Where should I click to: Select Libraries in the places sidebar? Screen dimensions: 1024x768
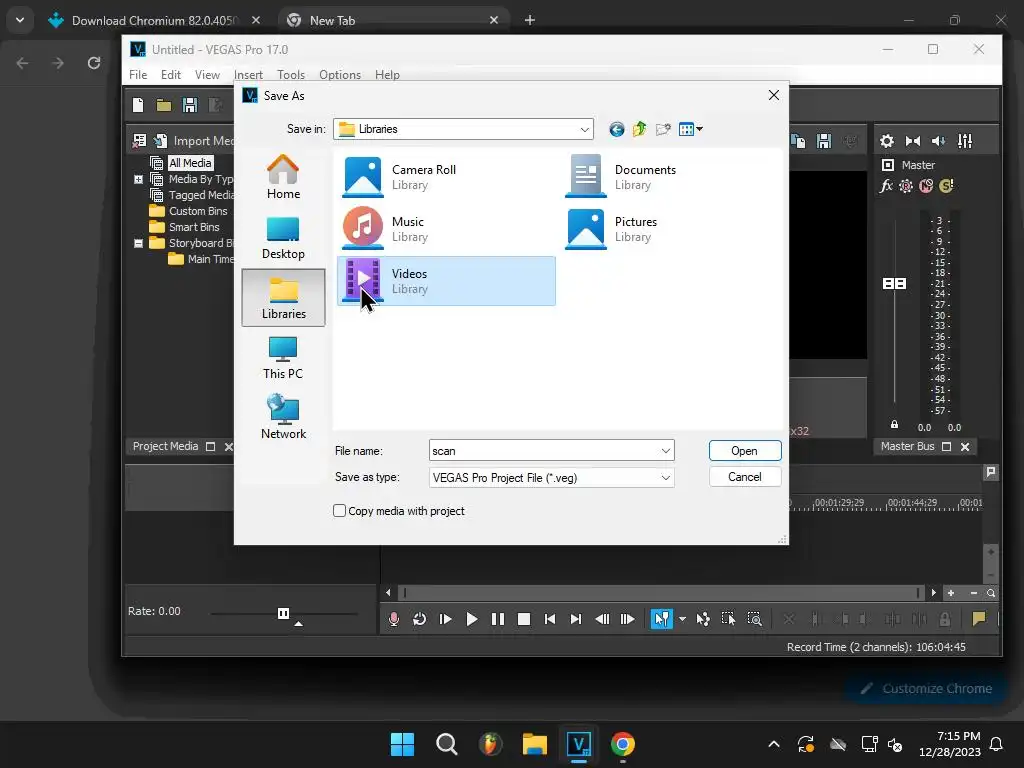pyautogui.click(x=283, y=298)
